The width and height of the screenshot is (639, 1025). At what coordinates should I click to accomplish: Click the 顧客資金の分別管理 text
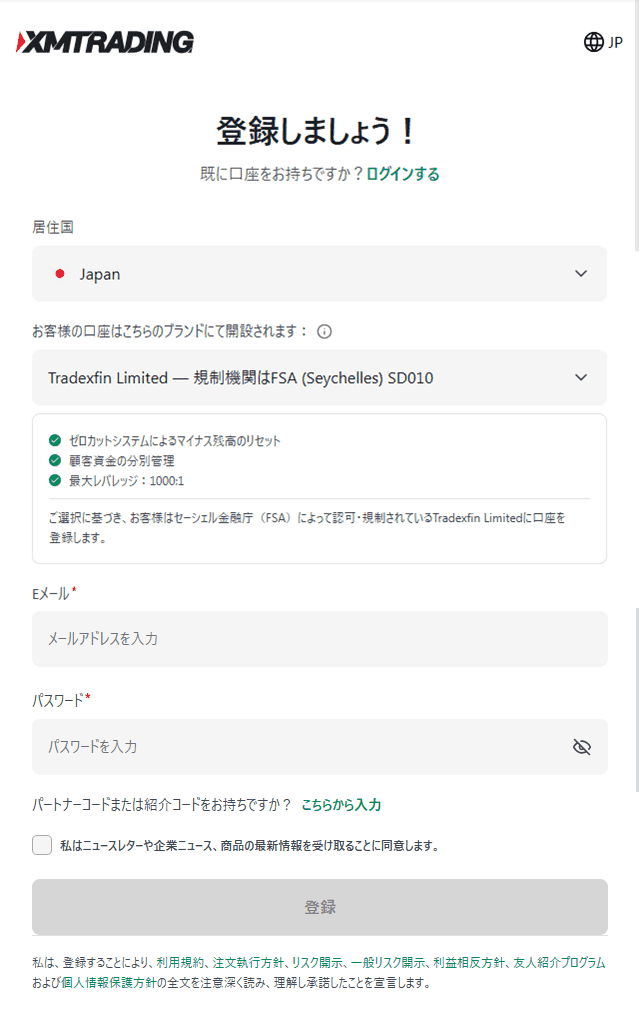tap(122, 461)
